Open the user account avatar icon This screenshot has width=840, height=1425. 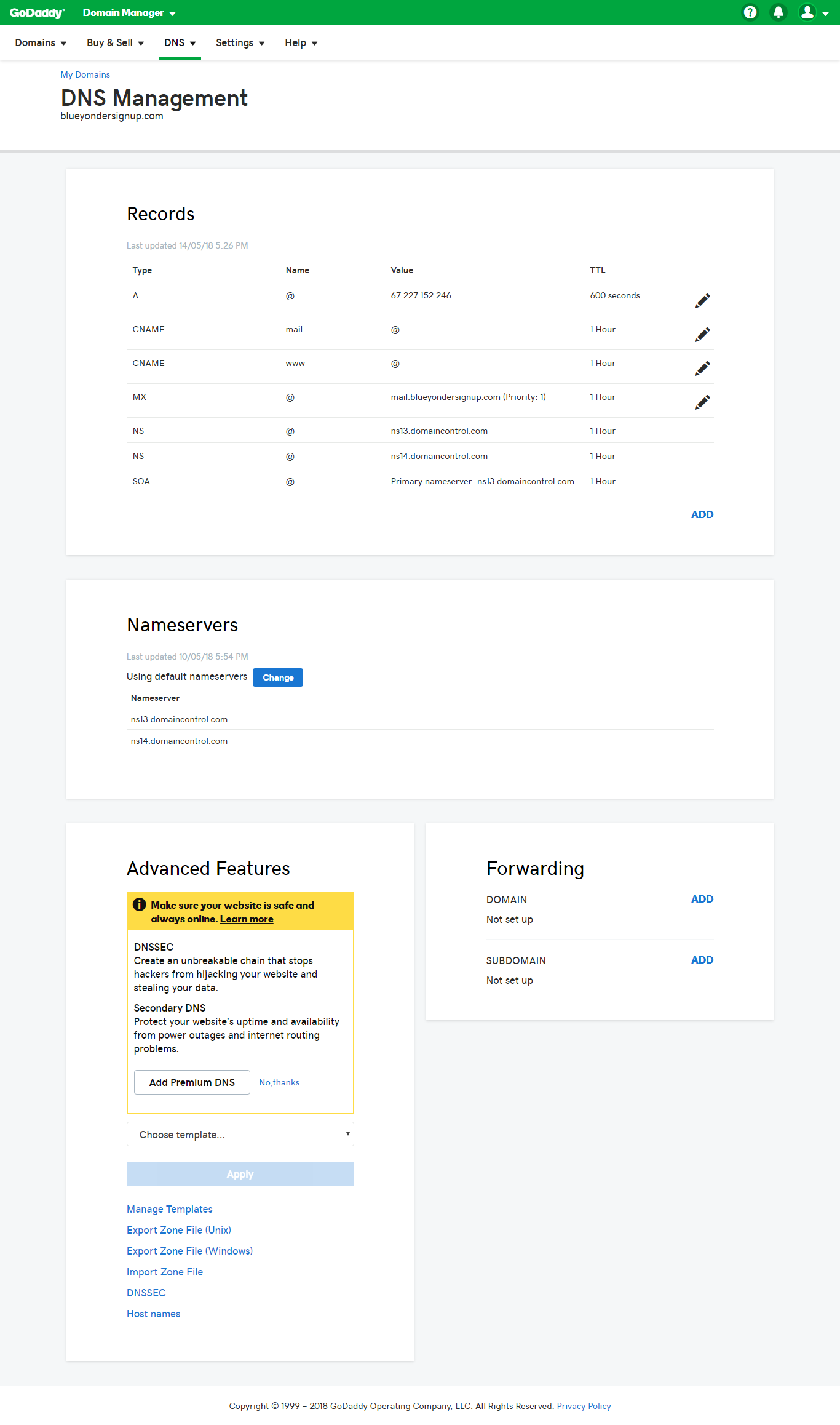807,12
